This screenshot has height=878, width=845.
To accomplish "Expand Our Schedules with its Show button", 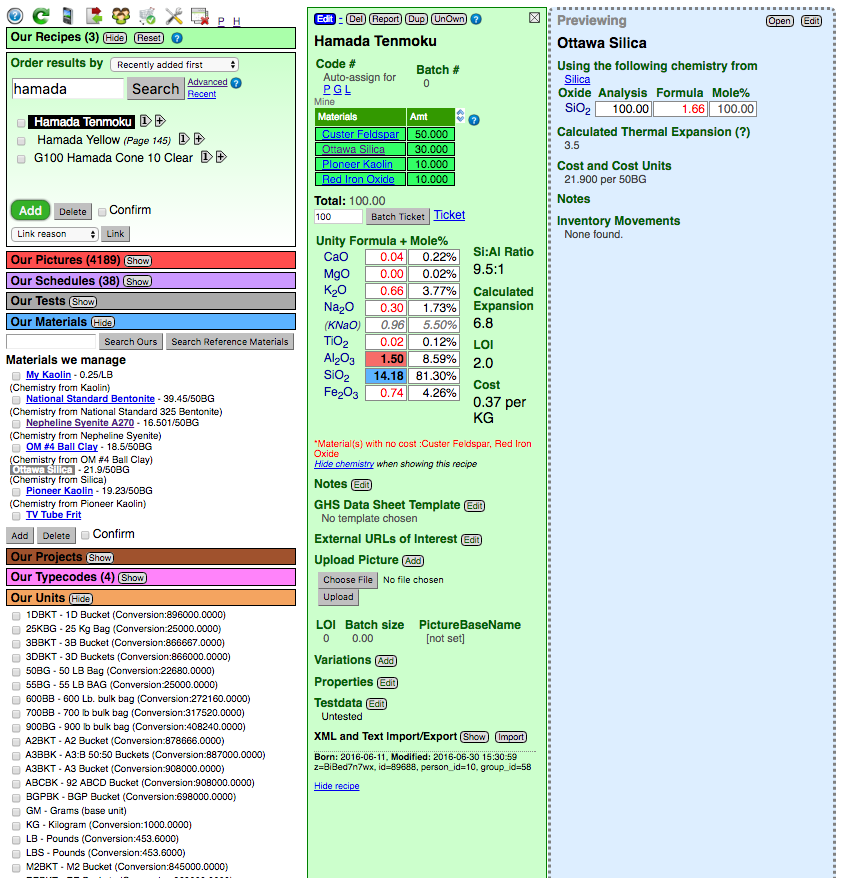I will (138, 281).
